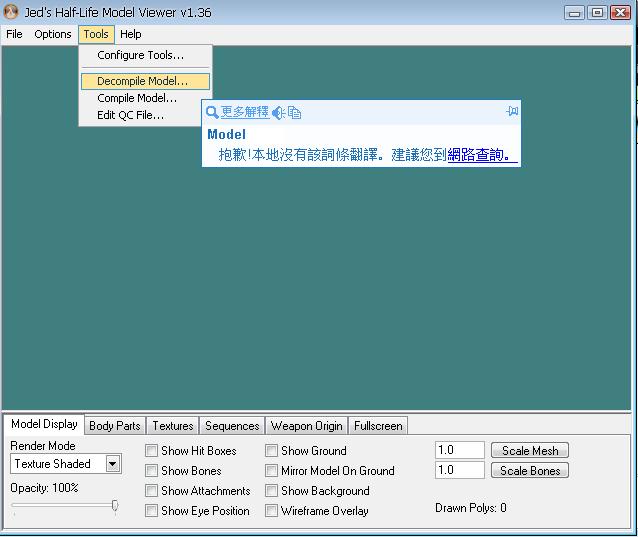Toggle Show Eye Position checkbox
The height and width of the screenshot is (537, 638).
pyautogui.click(x=151, y=511)
